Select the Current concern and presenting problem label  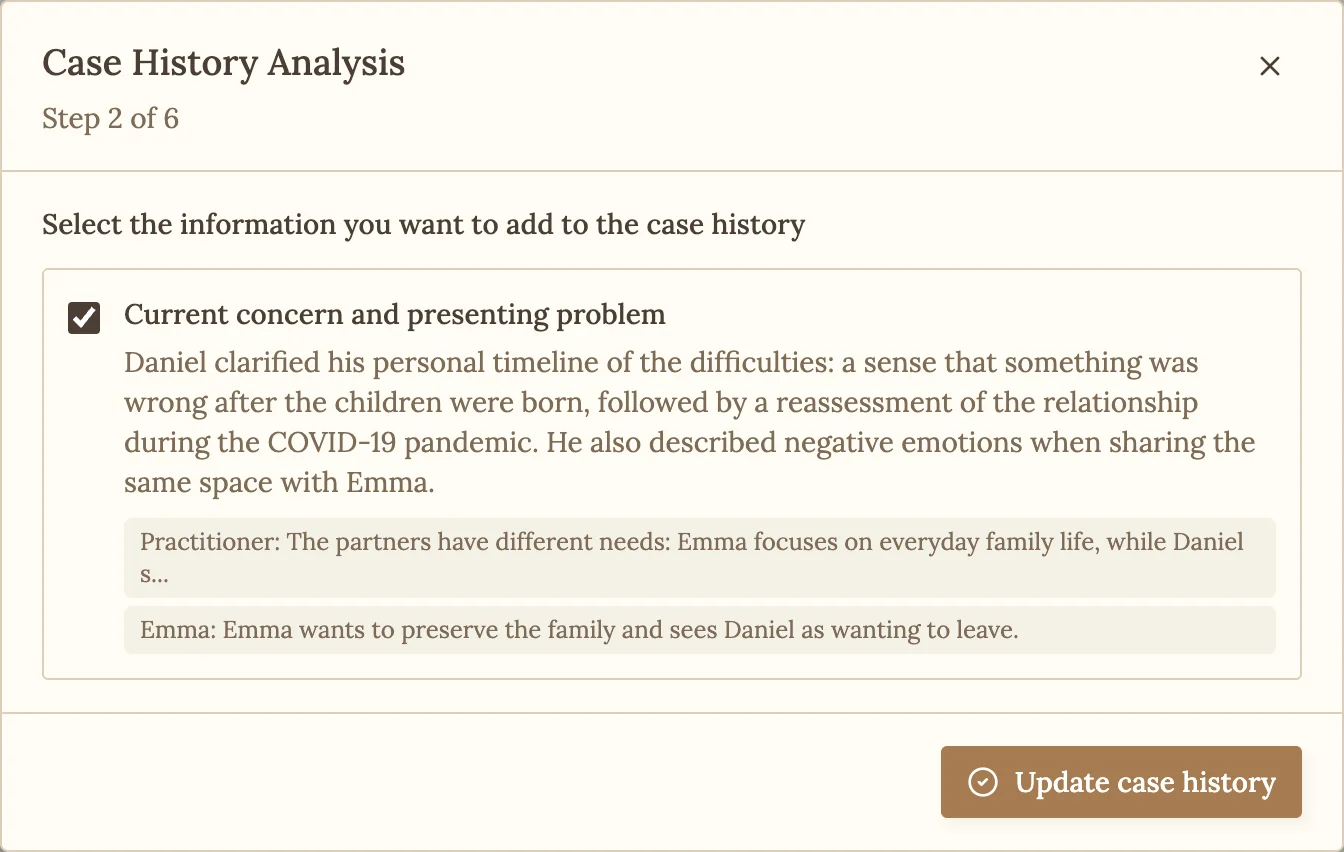395,315
